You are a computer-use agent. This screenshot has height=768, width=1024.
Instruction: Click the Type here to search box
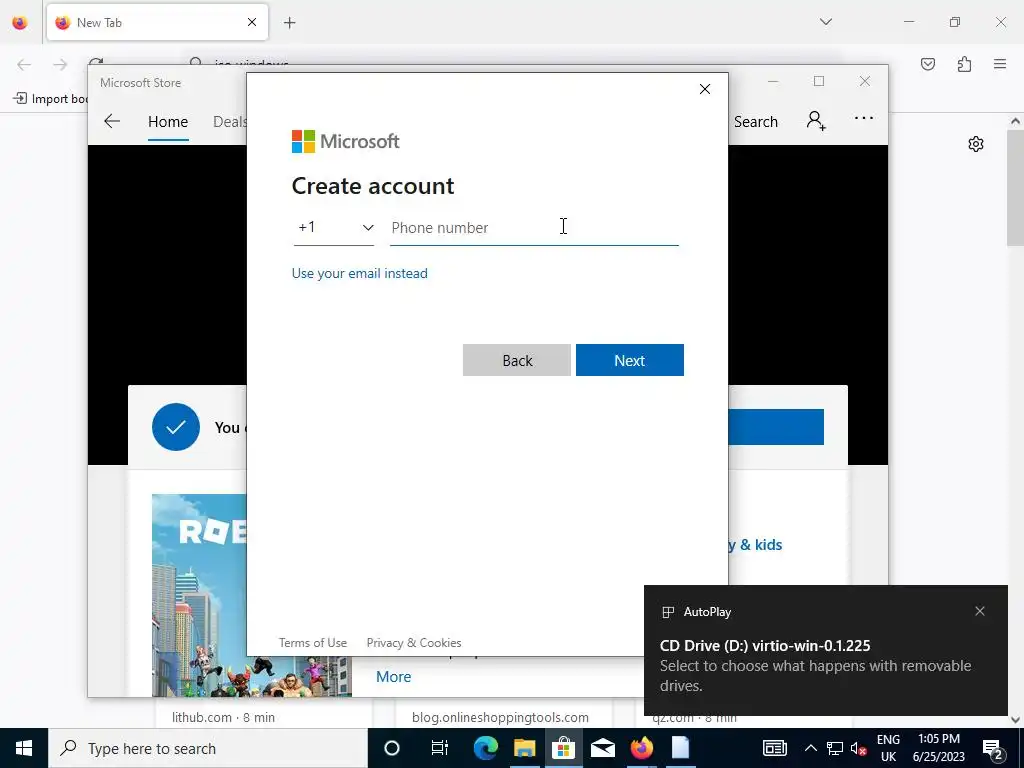208,748
